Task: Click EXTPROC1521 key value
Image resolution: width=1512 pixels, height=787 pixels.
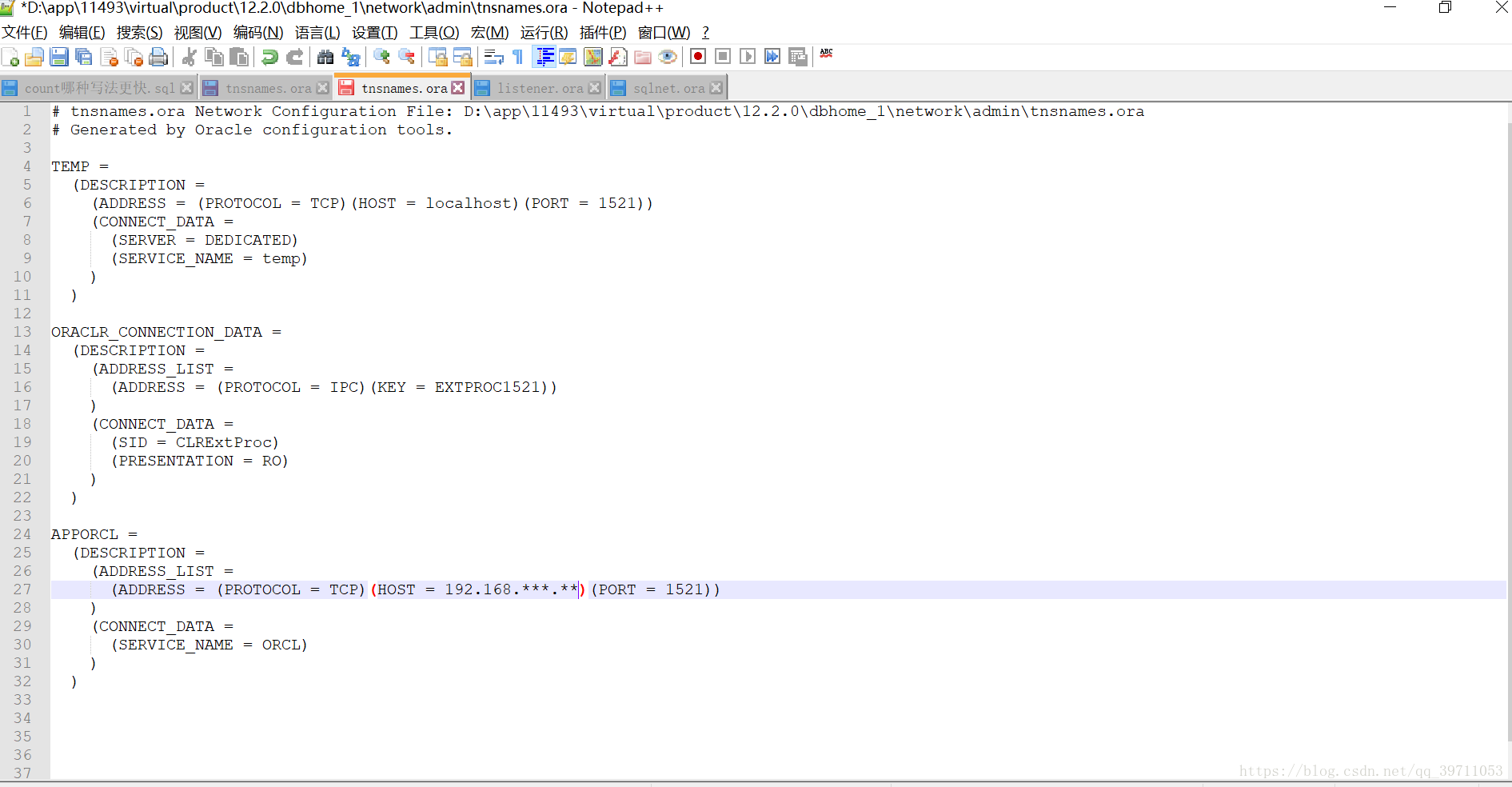Action: (x=488, y=387)
